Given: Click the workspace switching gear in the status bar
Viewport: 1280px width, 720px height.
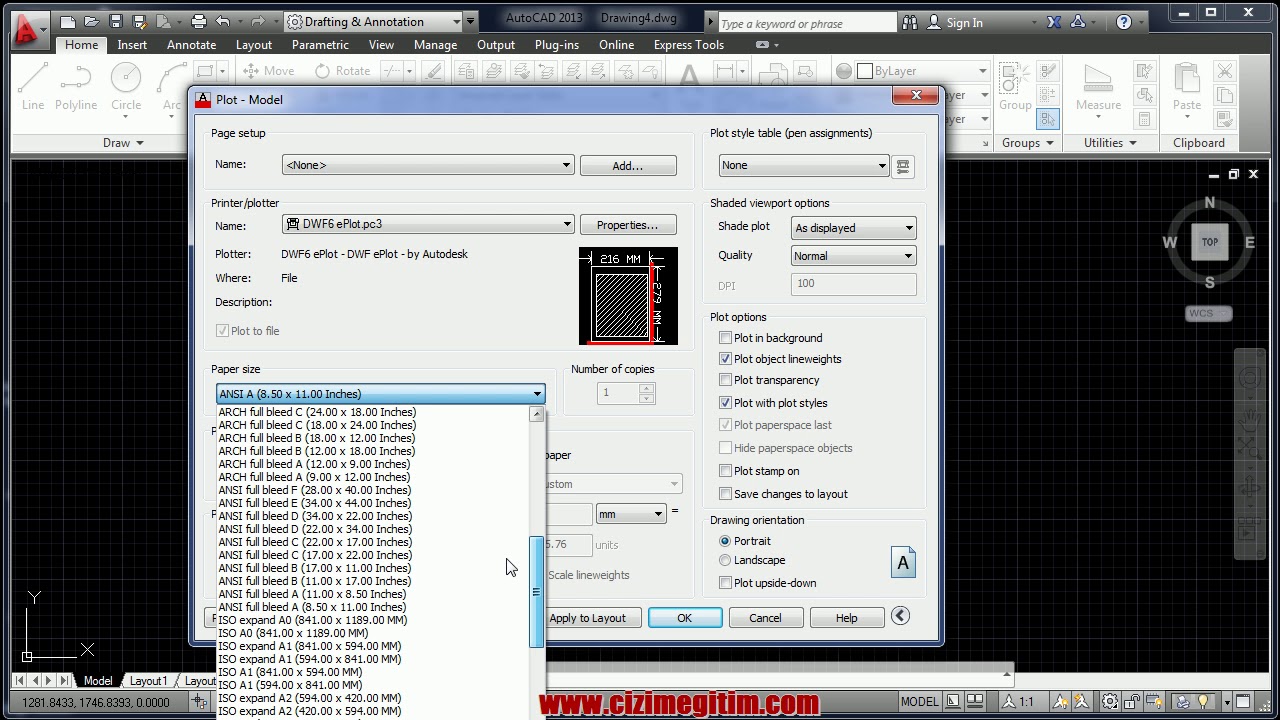Looking at the screenshot, I should (x=1110, y=702).
